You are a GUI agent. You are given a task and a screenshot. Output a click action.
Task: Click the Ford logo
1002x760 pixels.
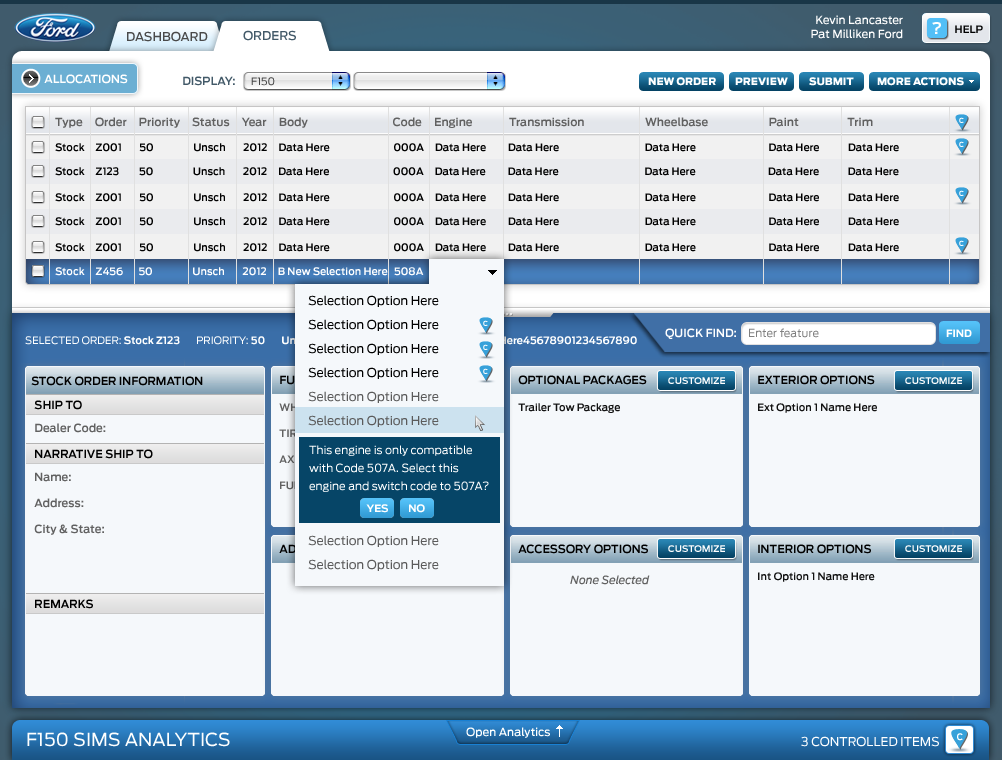[x=55, y=28]
